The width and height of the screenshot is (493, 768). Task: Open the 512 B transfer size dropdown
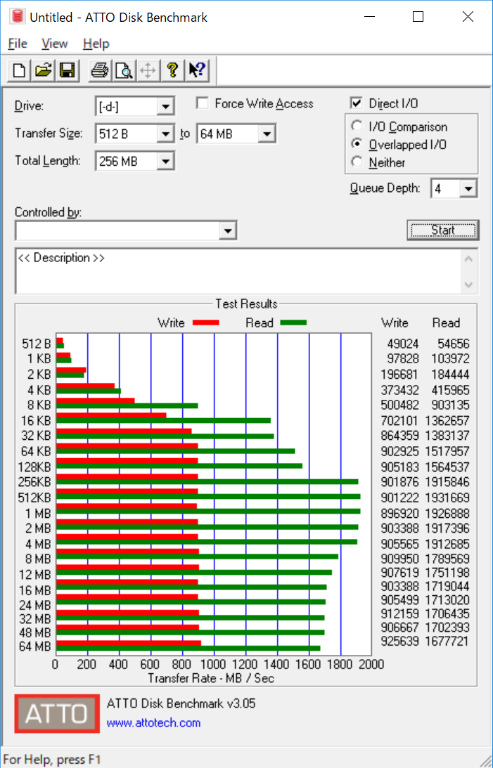point(165,134)
